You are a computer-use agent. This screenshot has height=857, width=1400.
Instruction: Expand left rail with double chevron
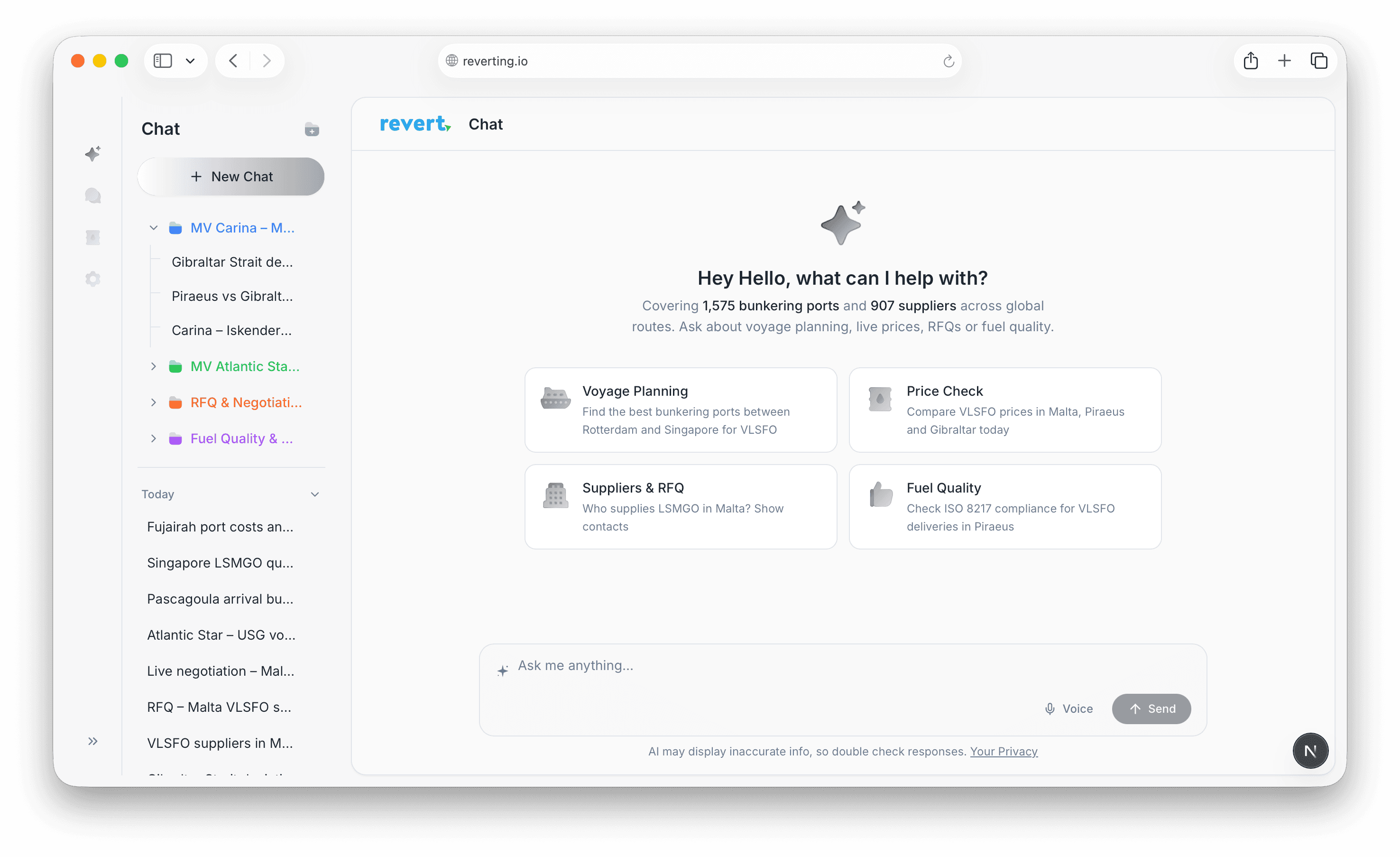[92, 741]
